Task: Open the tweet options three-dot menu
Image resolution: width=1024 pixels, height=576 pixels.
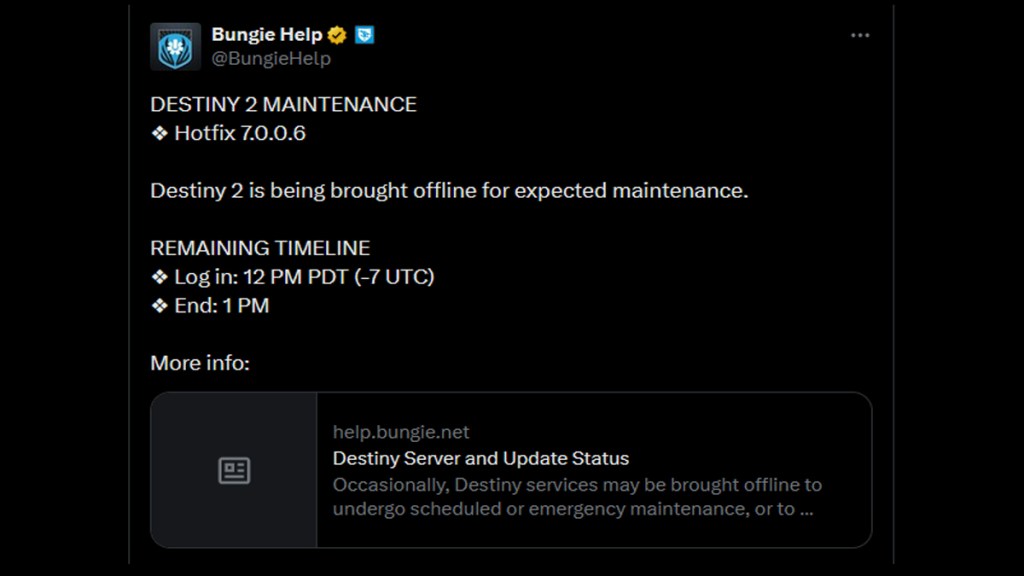Action: click(x=860, y=34)
